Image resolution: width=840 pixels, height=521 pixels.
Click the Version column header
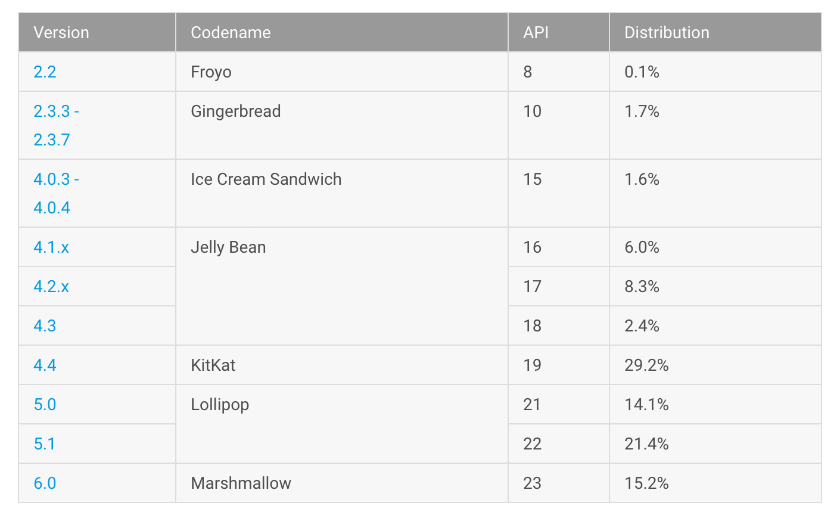(x=61, y=32)
